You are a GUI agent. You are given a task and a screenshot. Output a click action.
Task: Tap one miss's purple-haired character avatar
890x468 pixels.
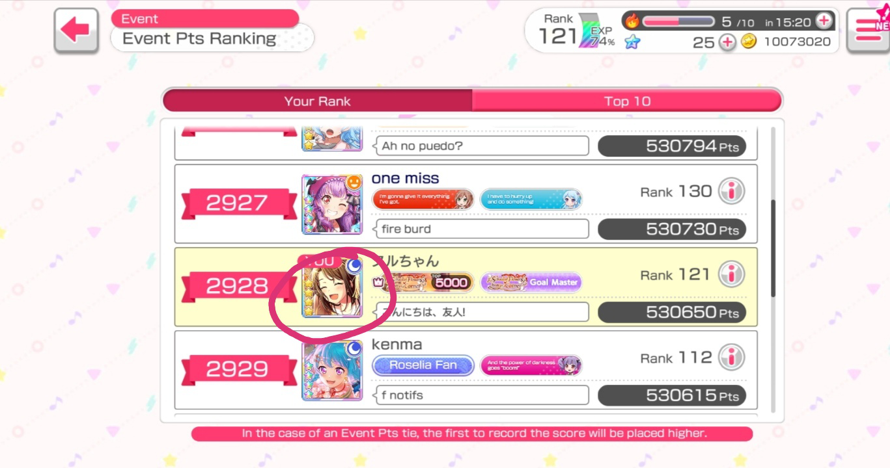point(332,204)
